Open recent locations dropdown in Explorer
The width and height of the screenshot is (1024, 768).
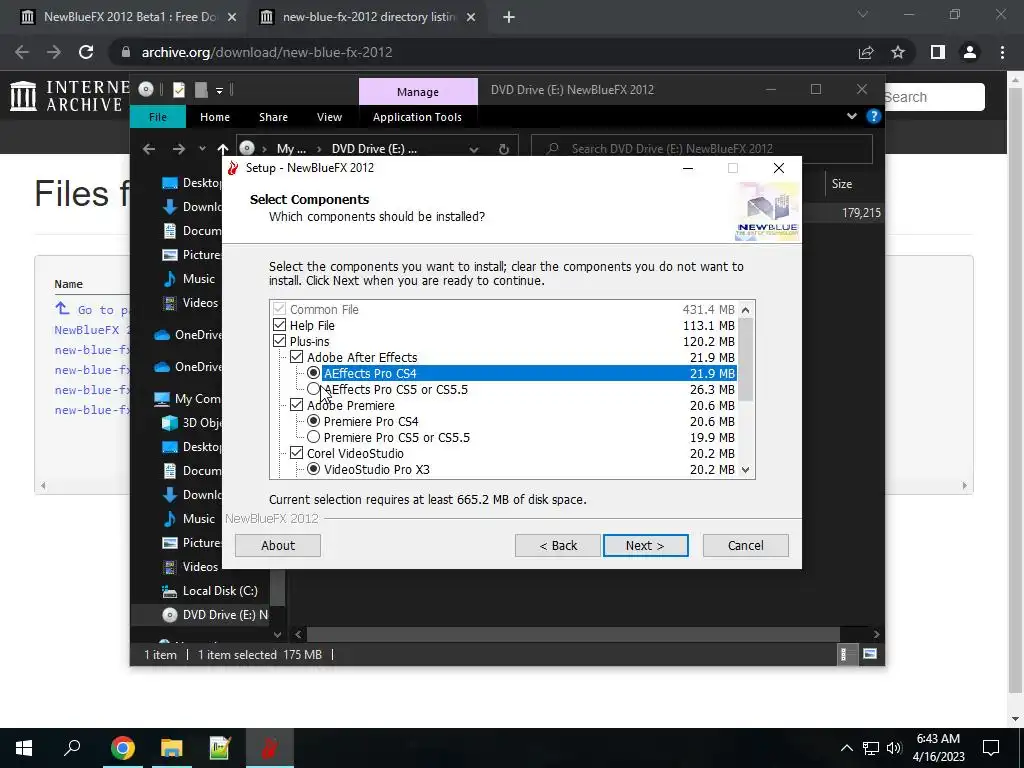click(202, 149)
